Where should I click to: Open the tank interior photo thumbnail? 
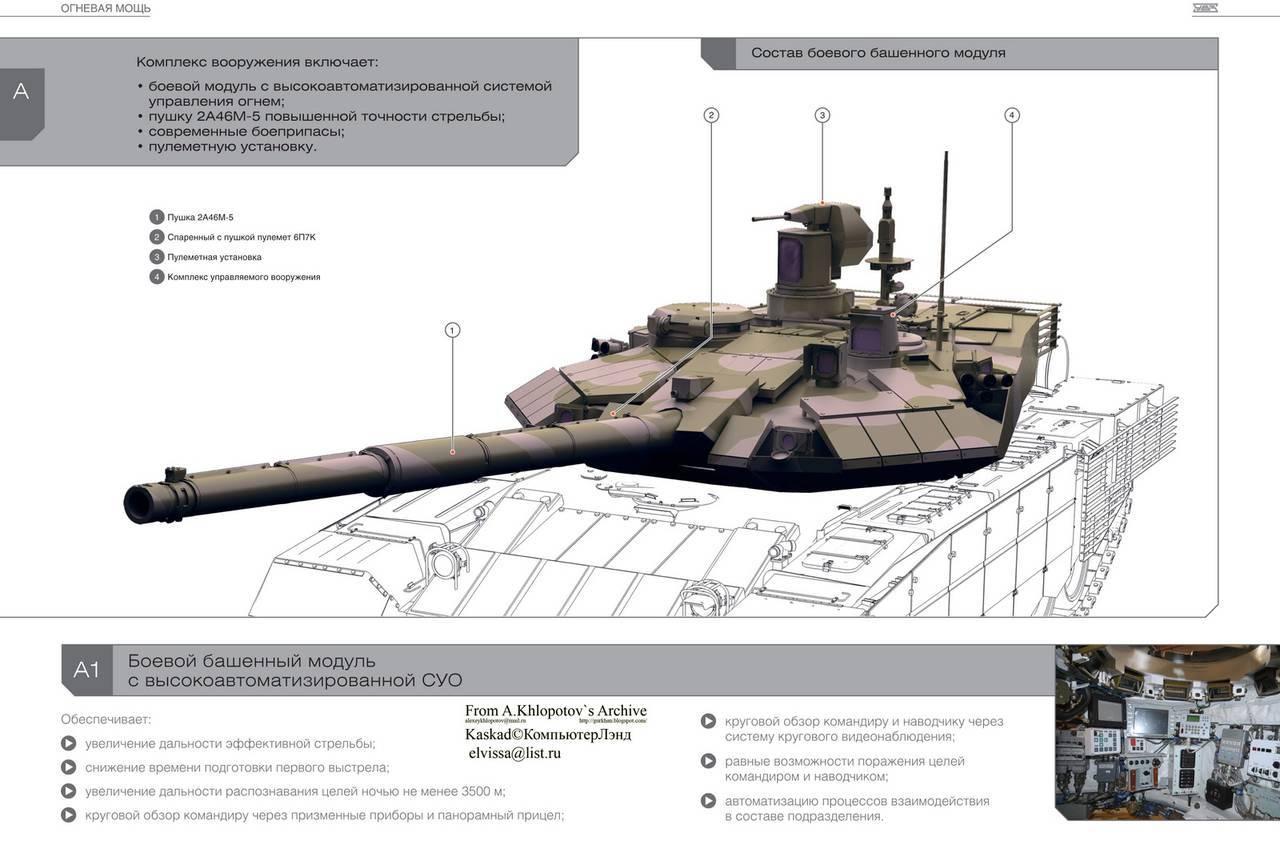pyautogui.click(x=1168, y=732)
